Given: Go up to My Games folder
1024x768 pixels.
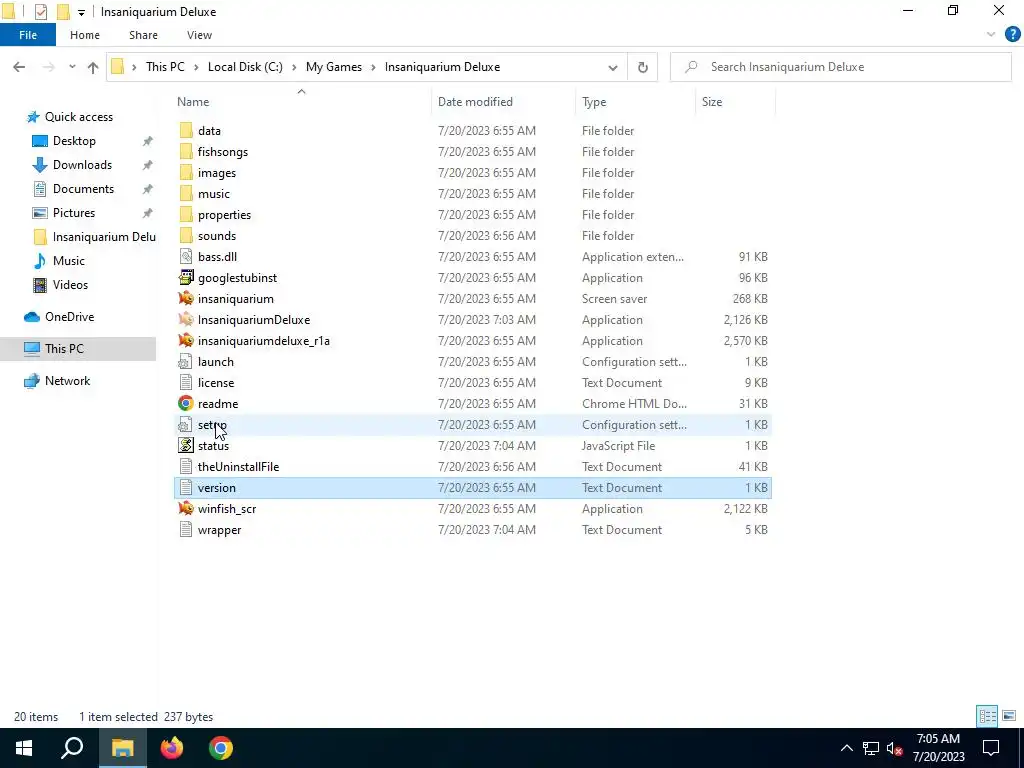Looking at the screenshot, I should point(93,67).
